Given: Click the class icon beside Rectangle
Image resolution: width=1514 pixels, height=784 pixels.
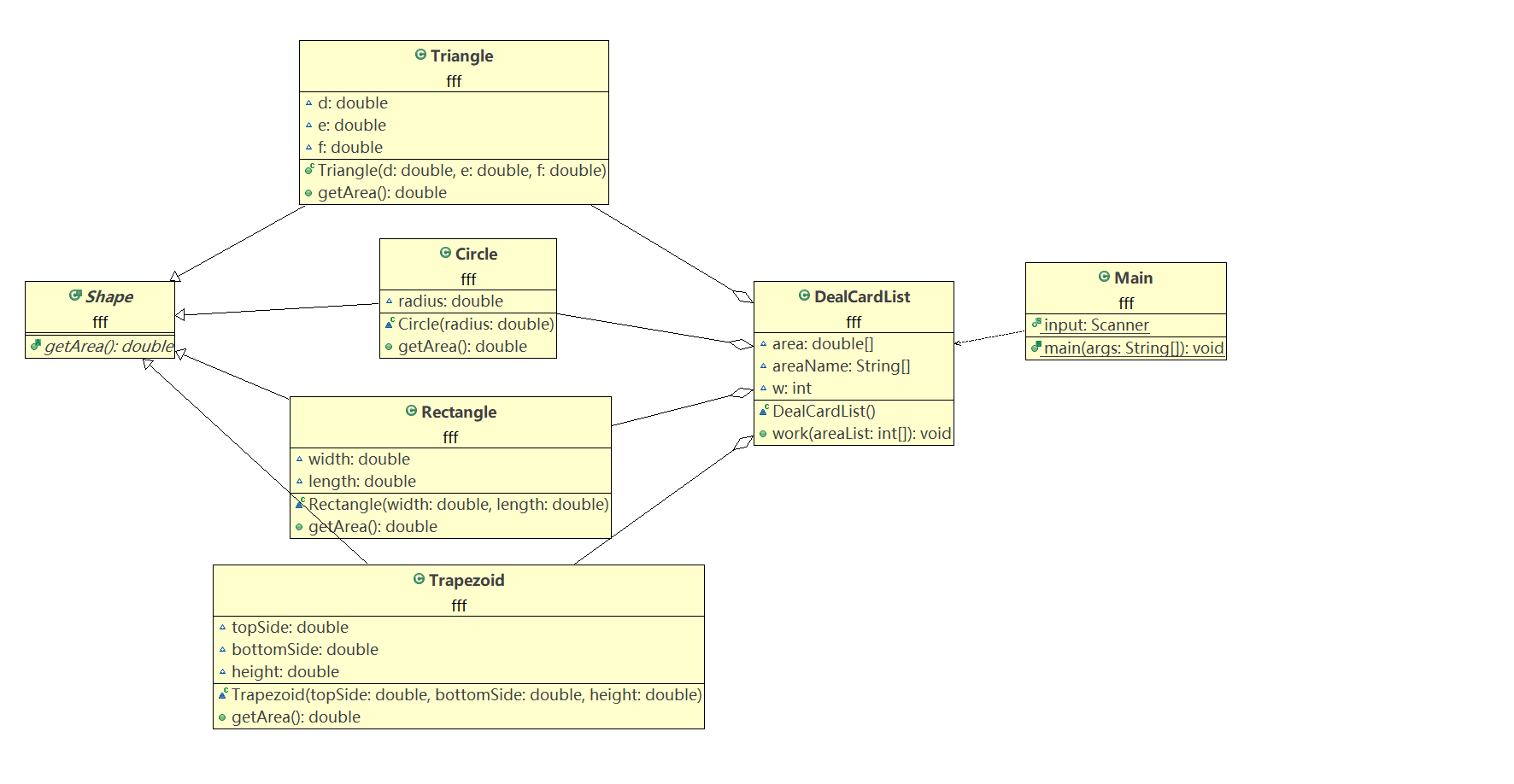Looking at the screenshot, I should click(x=411, y=411).
